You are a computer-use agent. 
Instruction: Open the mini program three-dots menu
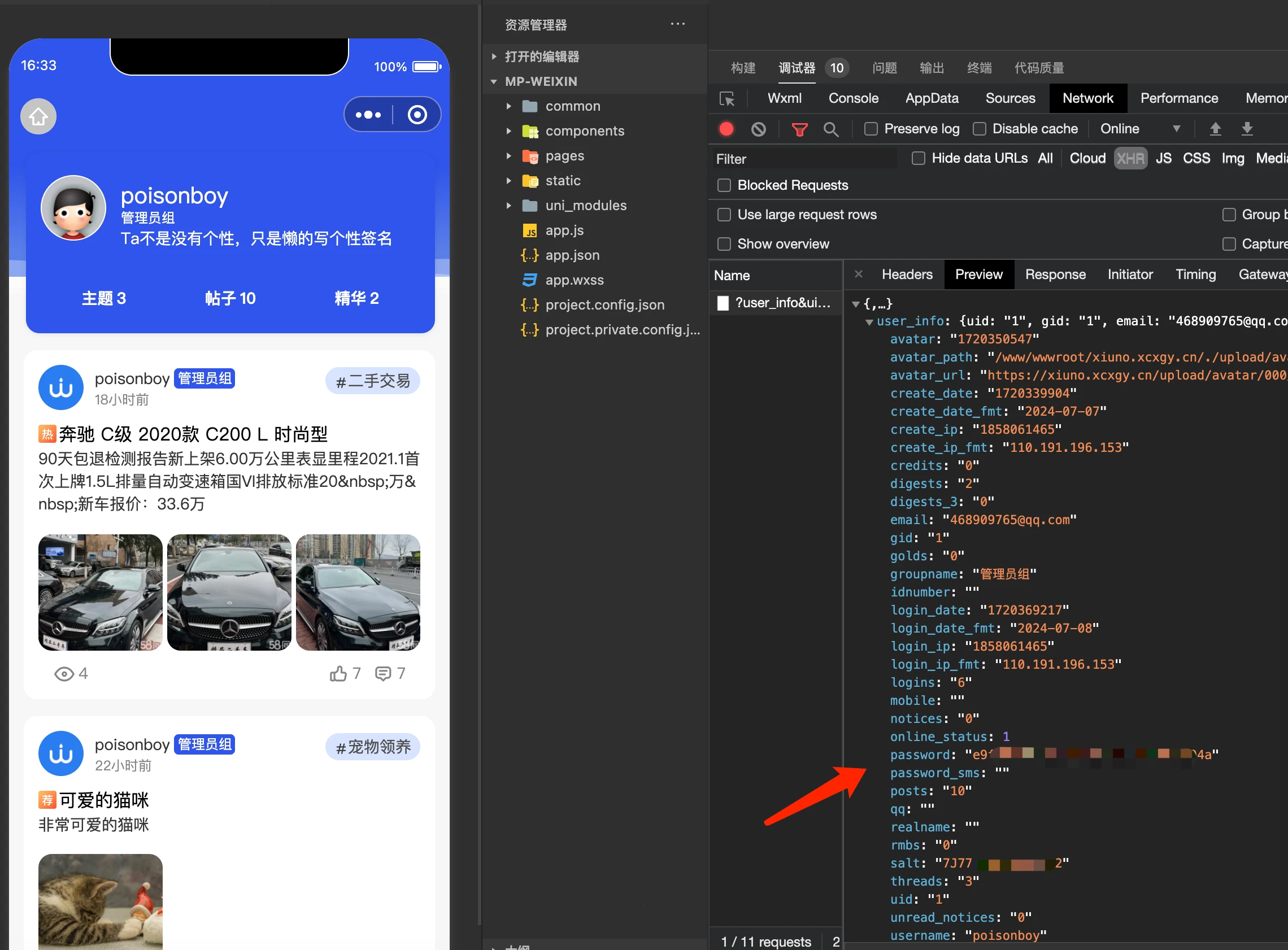(368, 115)
